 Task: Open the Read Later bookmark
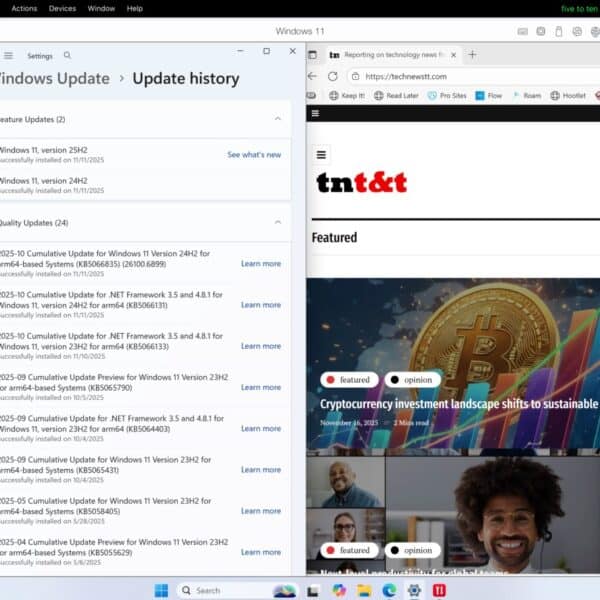(396, 96)
